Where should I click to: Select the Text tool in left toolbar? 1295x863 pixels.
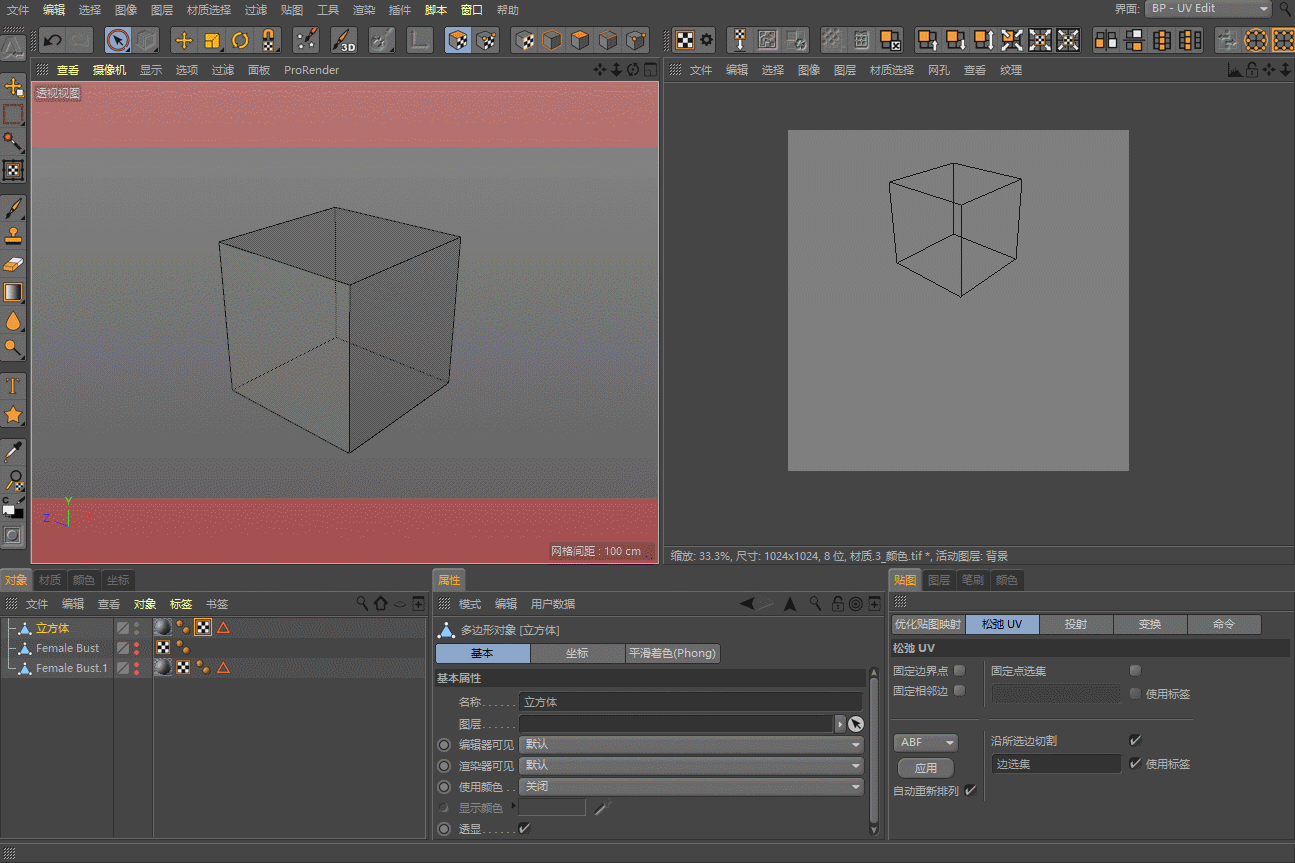tap(13, 386)
